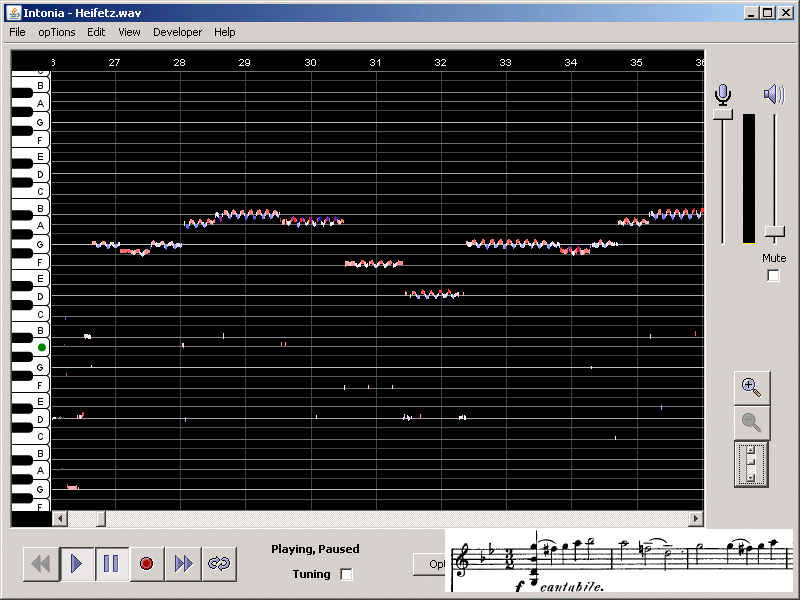The height and width of the screenshot is (600, 800).
Task: Open the Edit menu
Action: (96, 32)
